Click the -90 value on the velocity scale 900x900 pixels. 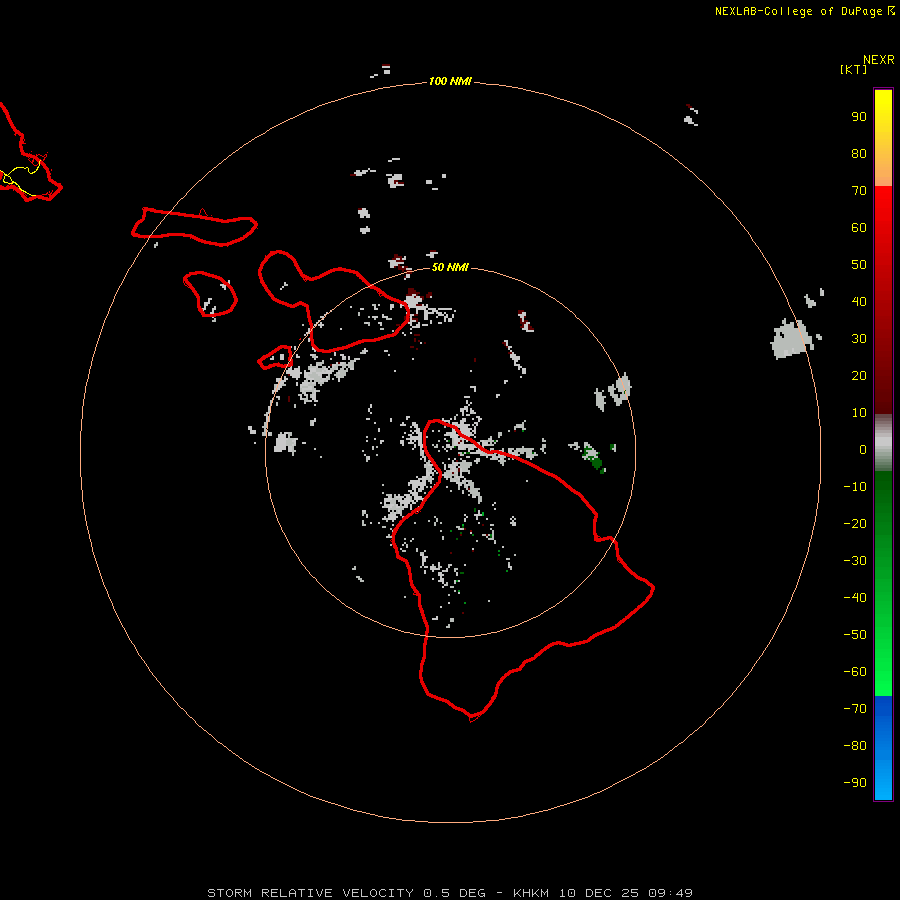click(855, 783)
